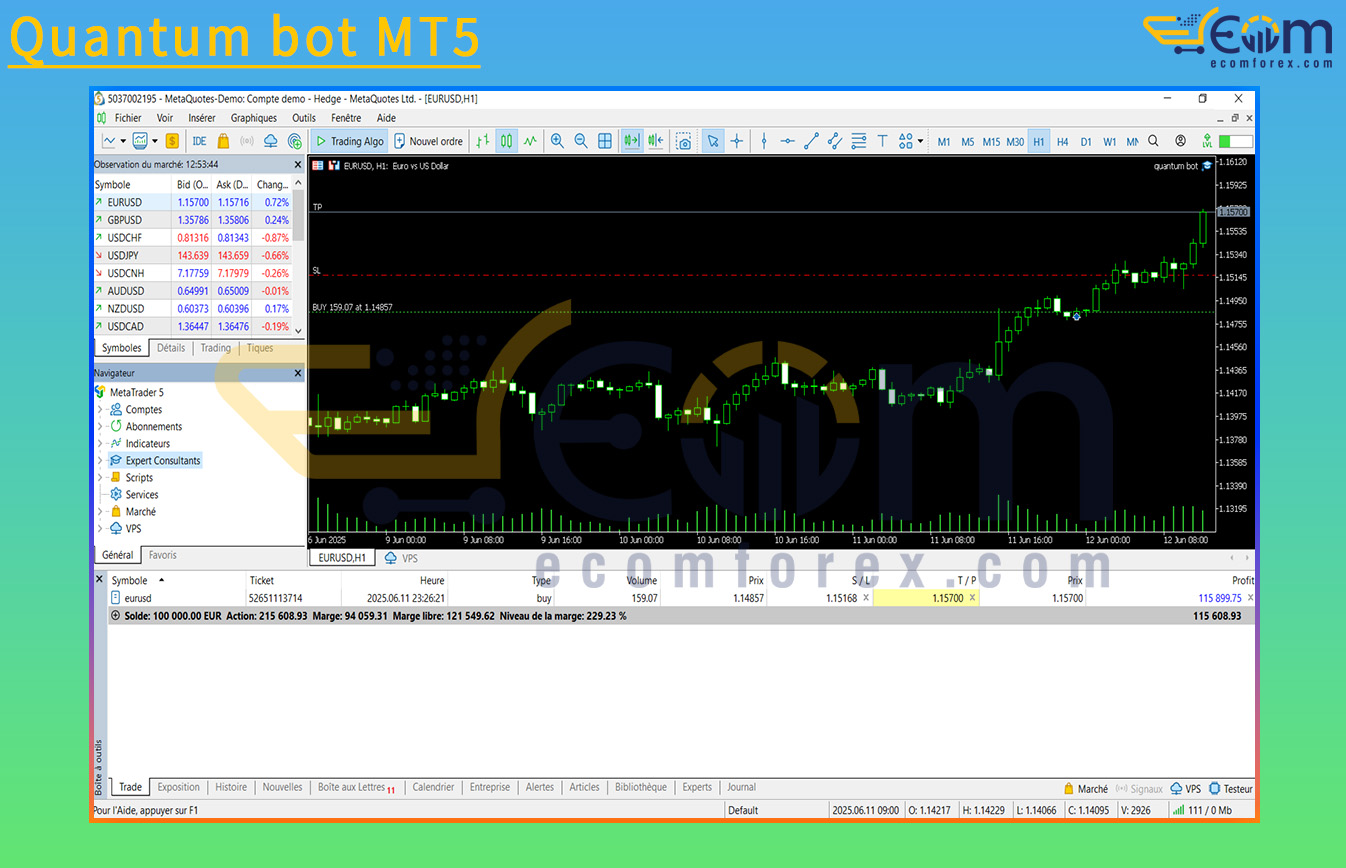1346x868 pixels.
Task: Select the crosshair tool
Action: [x=737, y=141]
